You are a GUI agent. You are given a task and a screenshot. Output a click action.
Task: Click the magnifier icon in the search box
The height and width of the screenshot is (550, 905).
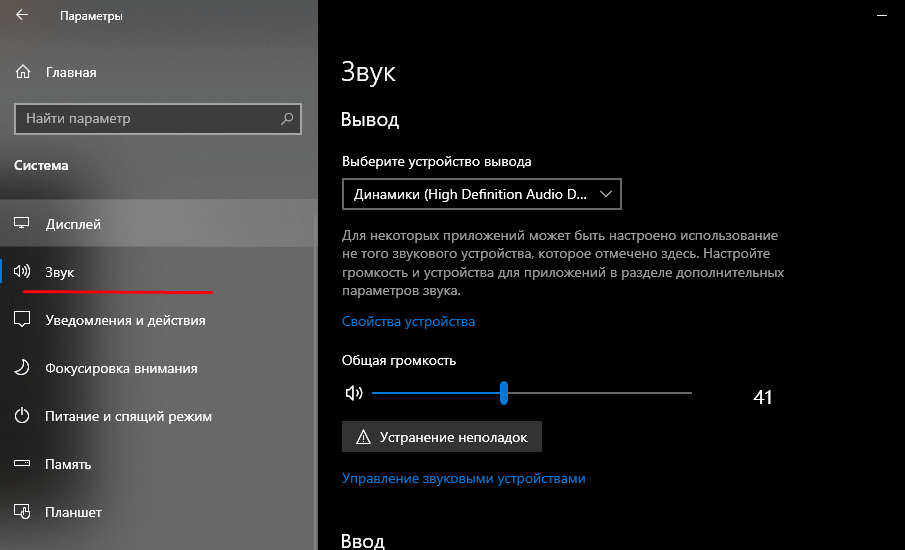tap(287, 119)
